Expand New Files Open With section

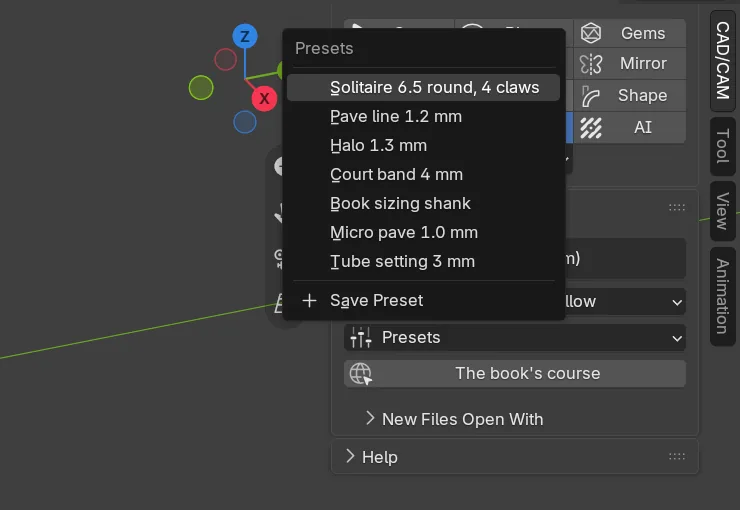(454, 419)
